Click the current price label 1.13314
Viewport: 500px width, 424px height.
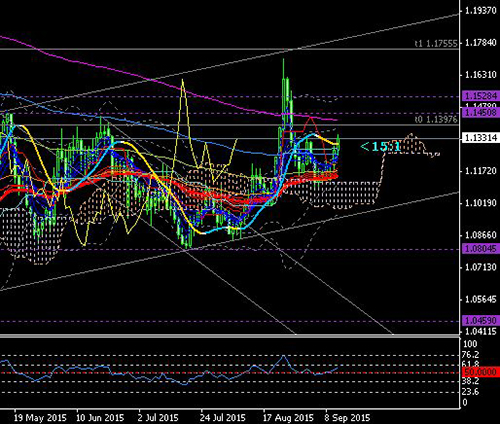click(480, 138)
